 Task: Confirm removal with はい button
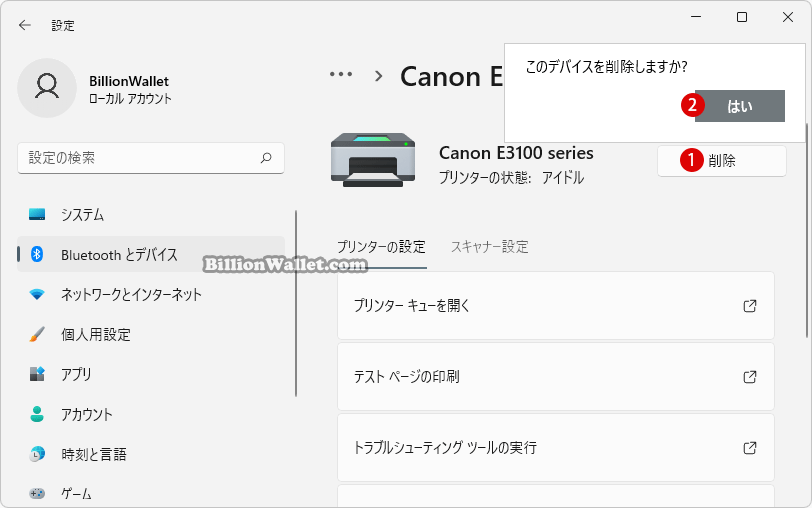pyautogui.click(x=740, y=106)
